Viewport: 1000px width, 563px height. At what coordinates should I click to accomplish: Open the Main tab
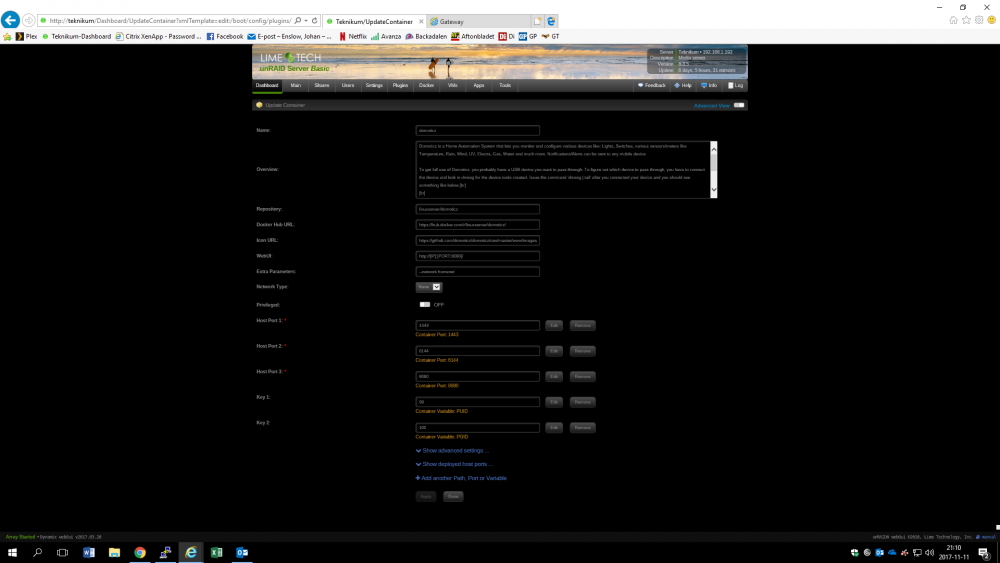(295, 85)
